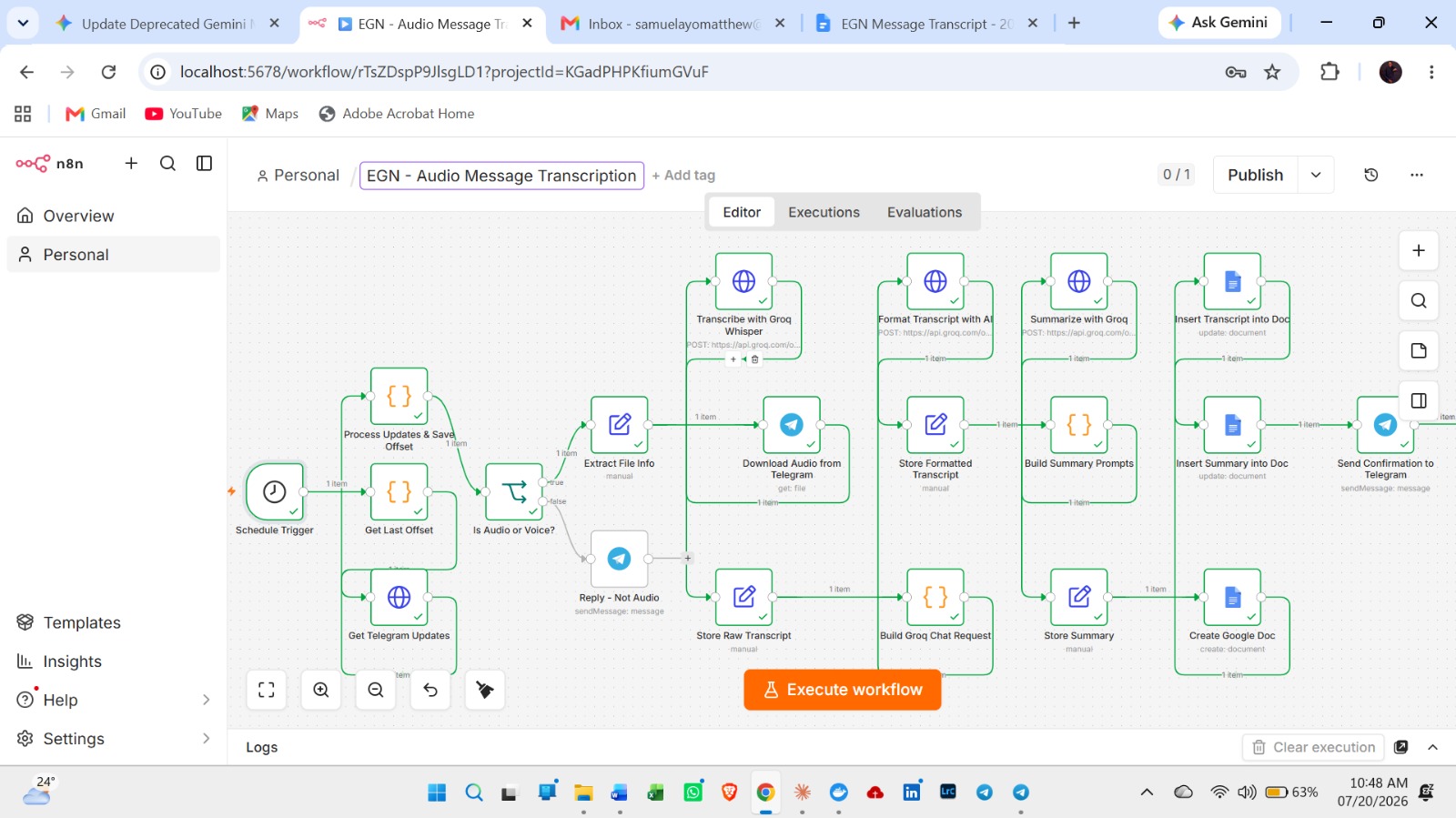Click the Clear execution button

[x=1313, y=747]
